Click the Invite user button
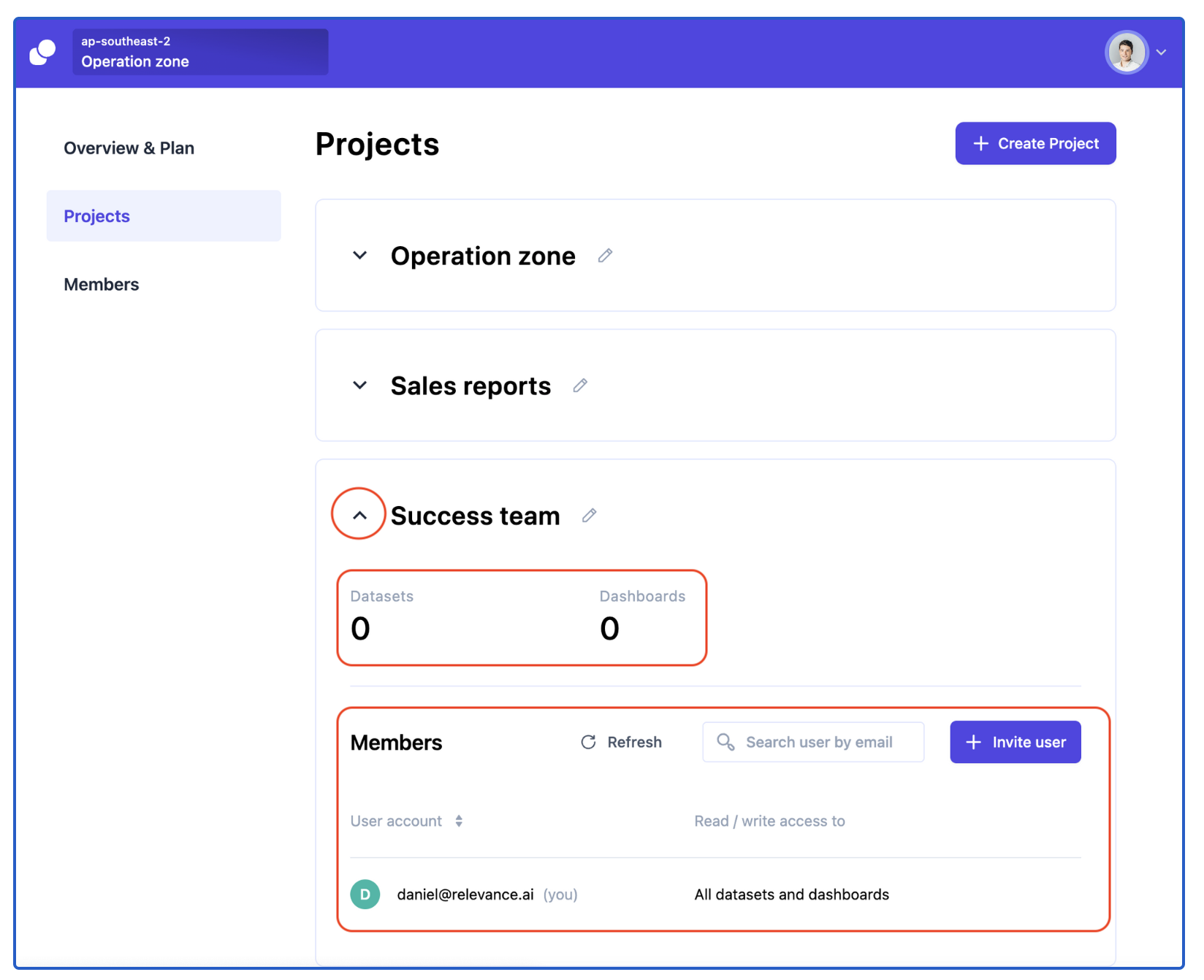Viewport: 1204px width, 980px height. (1015, 743)
